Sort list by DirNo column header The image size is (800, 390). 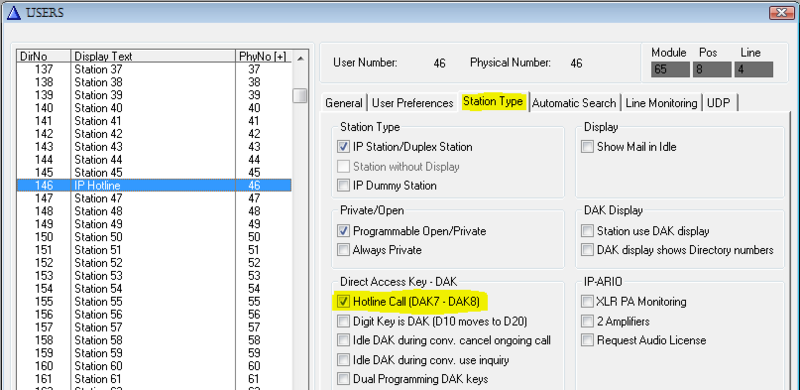pyautogui.click(x=43, y=56)
